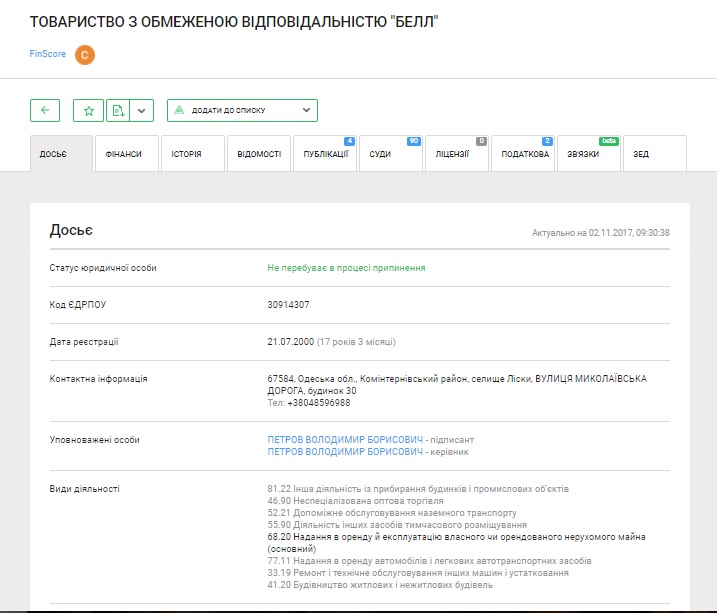
Task: Open the Історія tab
Action: click(186, 154)
